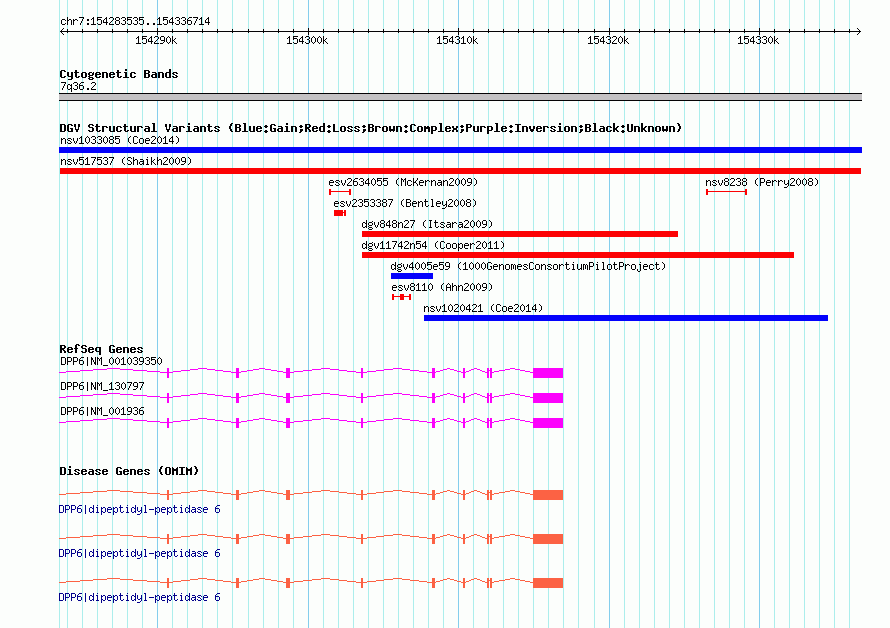Click the 7q36.2 cytogenetic band bar
890x628 pixels.
pyautogui.click(x=460, y=97)
